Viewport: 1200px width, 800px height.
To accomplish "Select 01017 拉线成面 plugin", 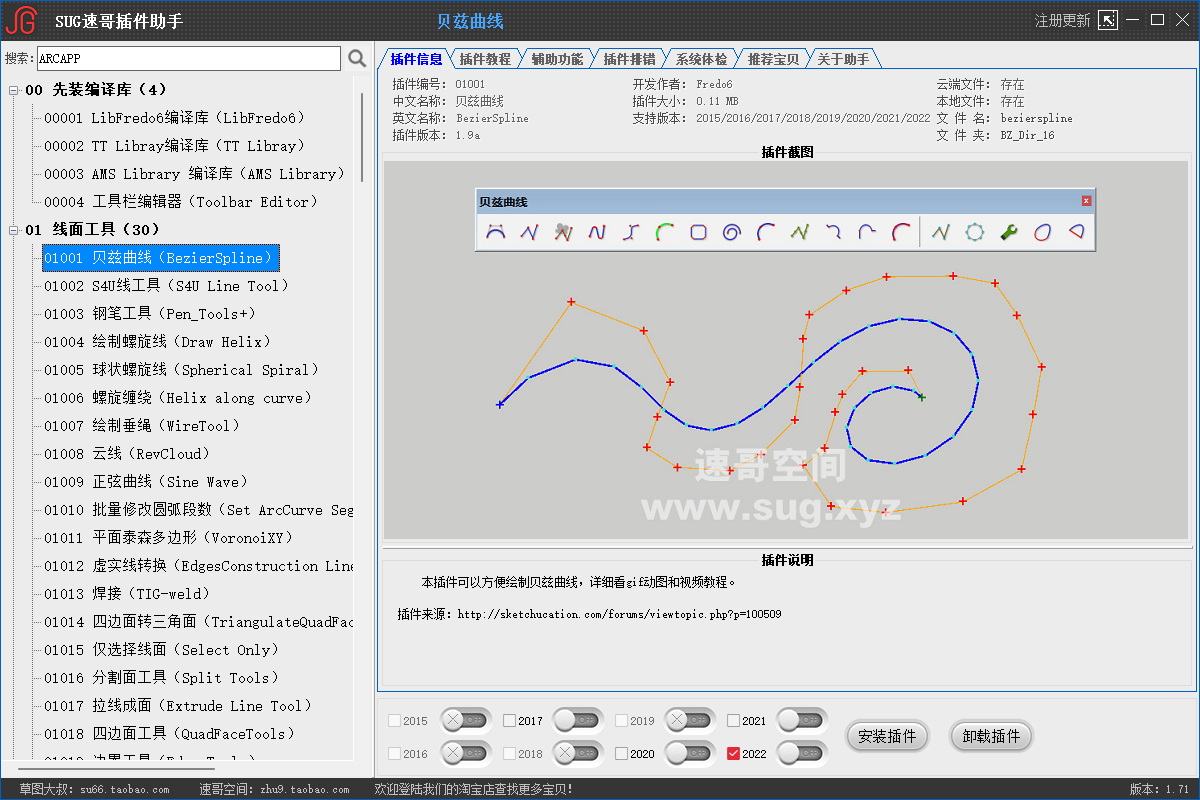I will 178,706.
